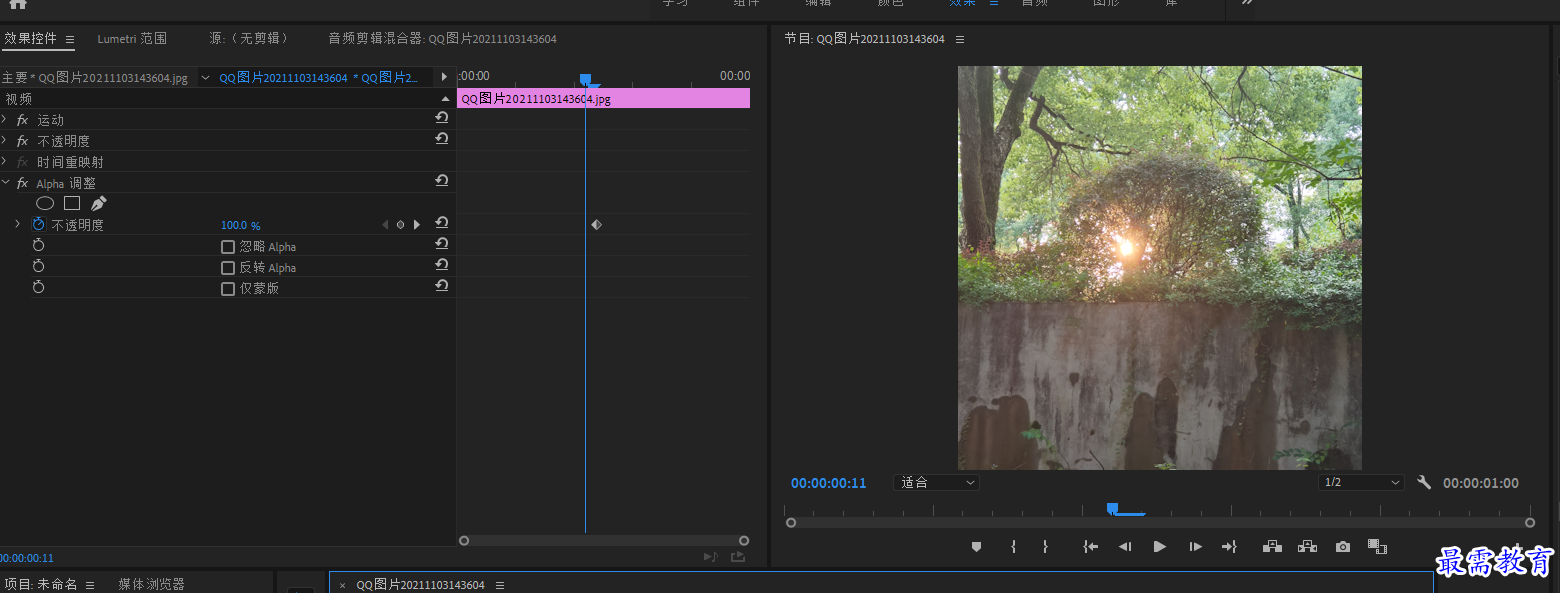Open comparison view in Program monitor

(x=1378, y=547)
